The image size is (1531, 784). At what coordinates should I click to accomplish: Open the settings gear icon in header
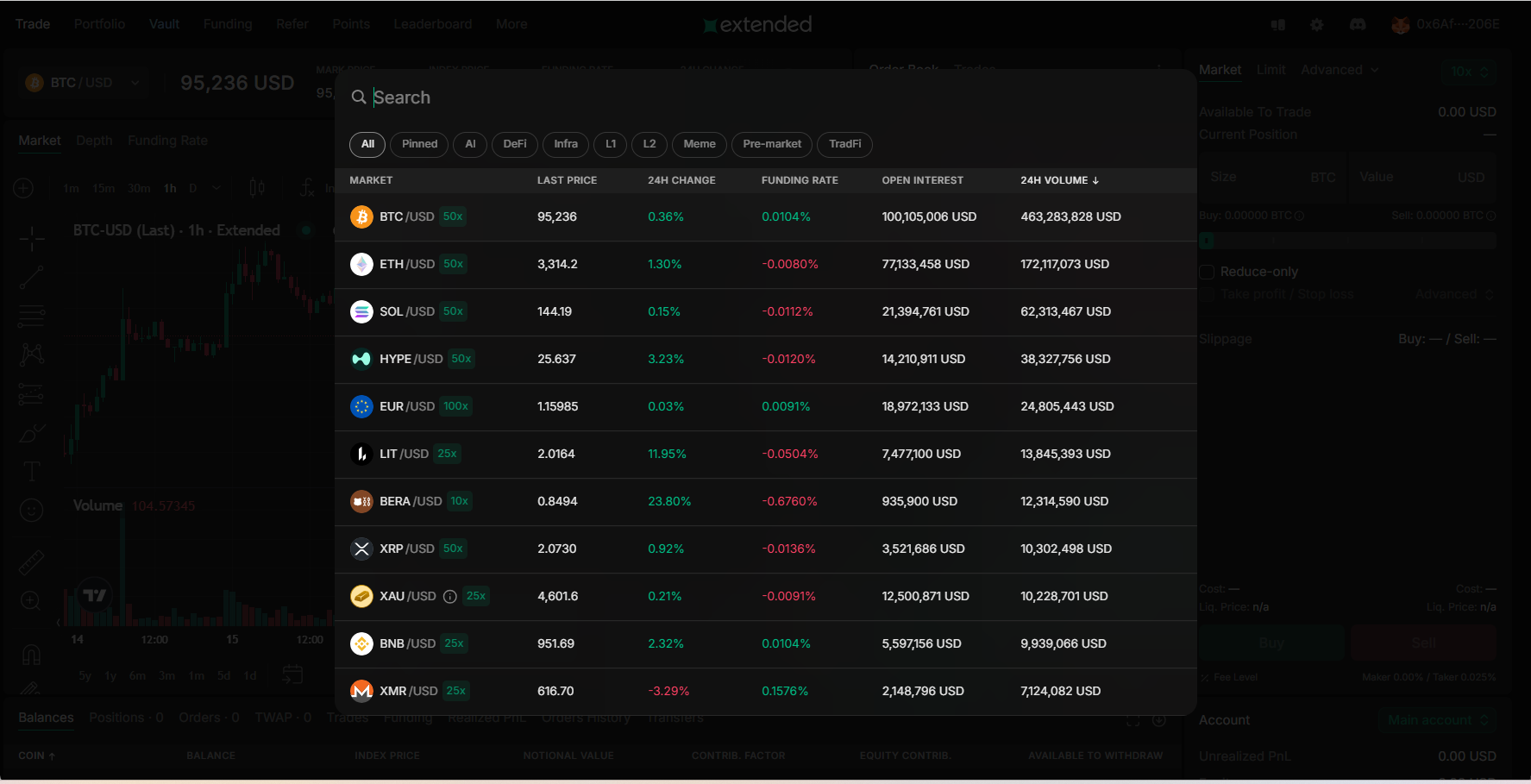1316,25
